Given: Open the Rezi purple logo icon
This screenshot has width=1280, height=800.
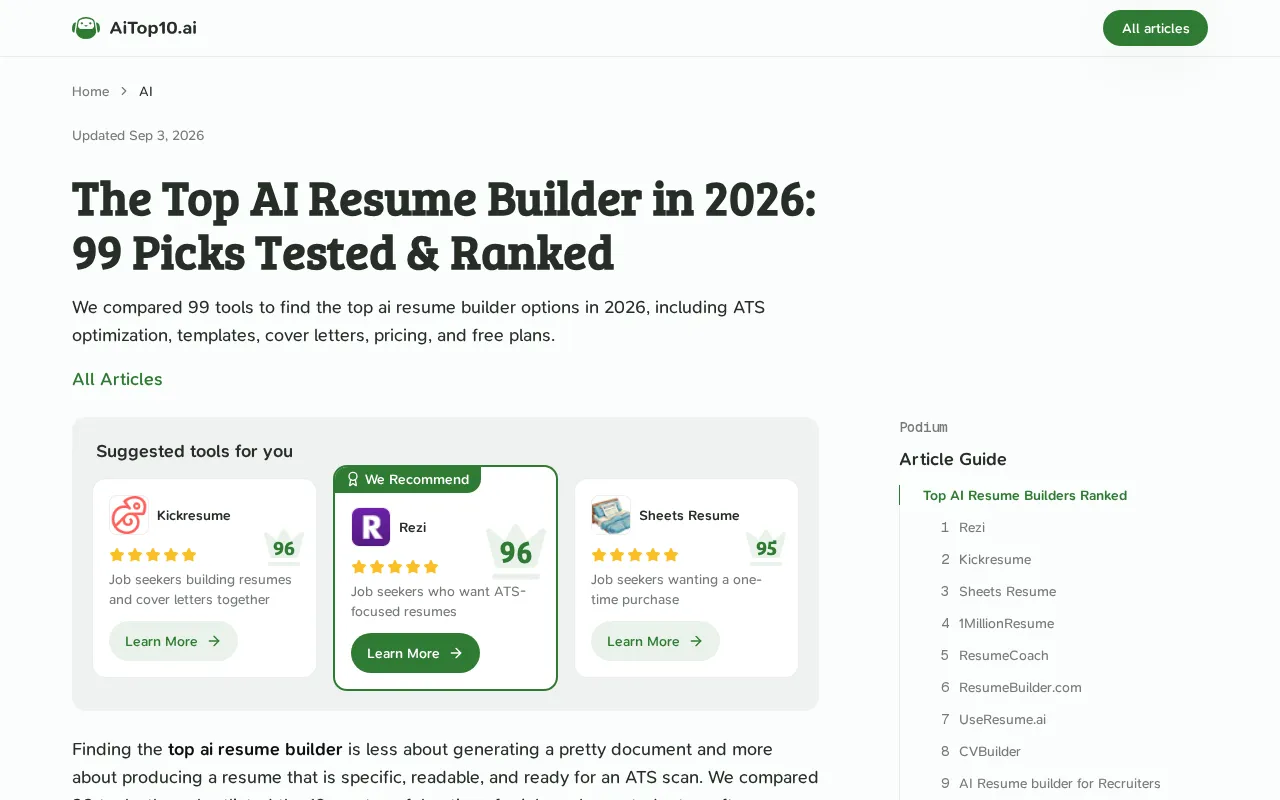Looking at the screenshot, I should [371, 527].
